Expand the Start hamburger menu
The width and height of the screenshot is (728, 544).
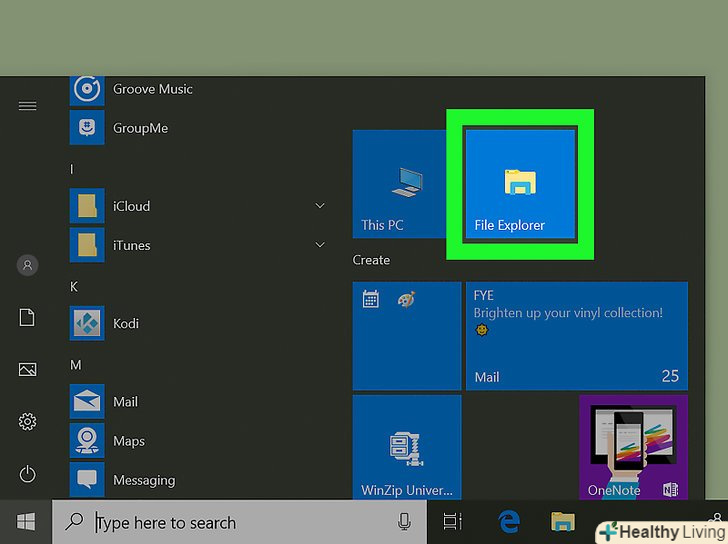click(x=28, y=106)
